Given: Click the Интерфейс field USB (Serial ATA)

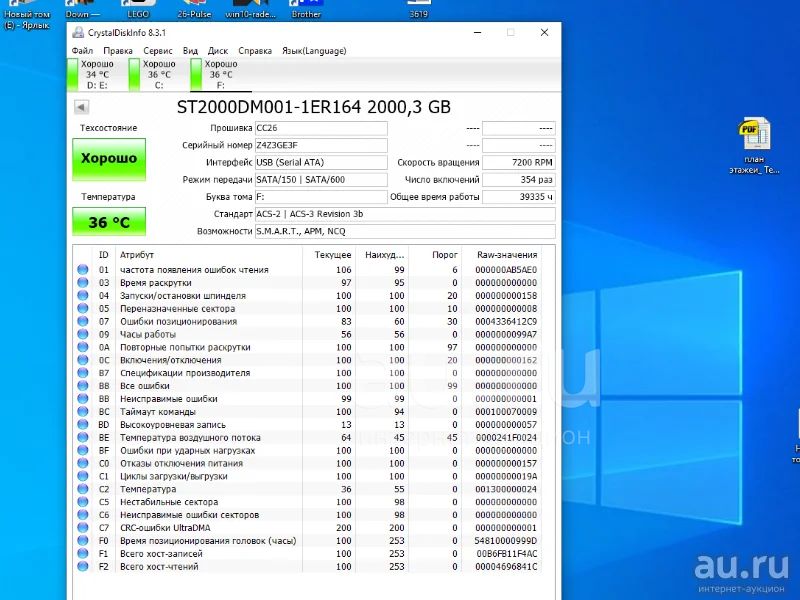Looking at the screenshot, I should click(321, 162).
